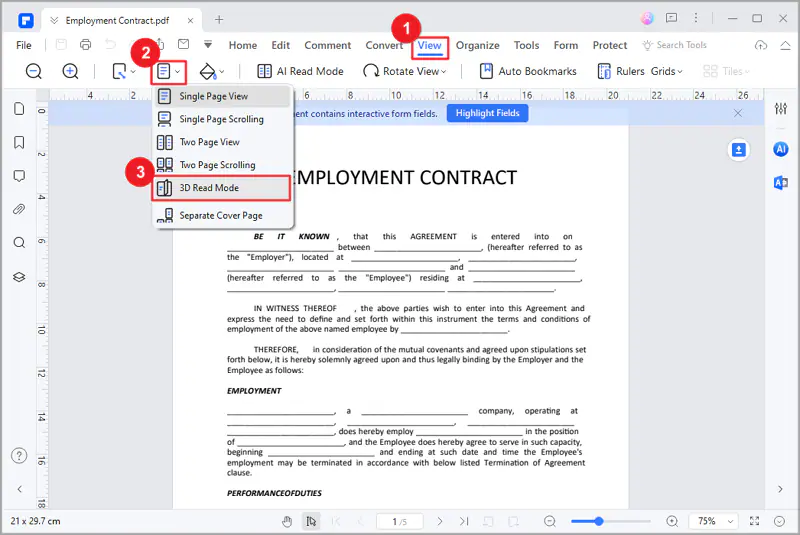Viewport: 800px width, 535px height.
Task: Click the email envelope icon
Action: point(183,44)
